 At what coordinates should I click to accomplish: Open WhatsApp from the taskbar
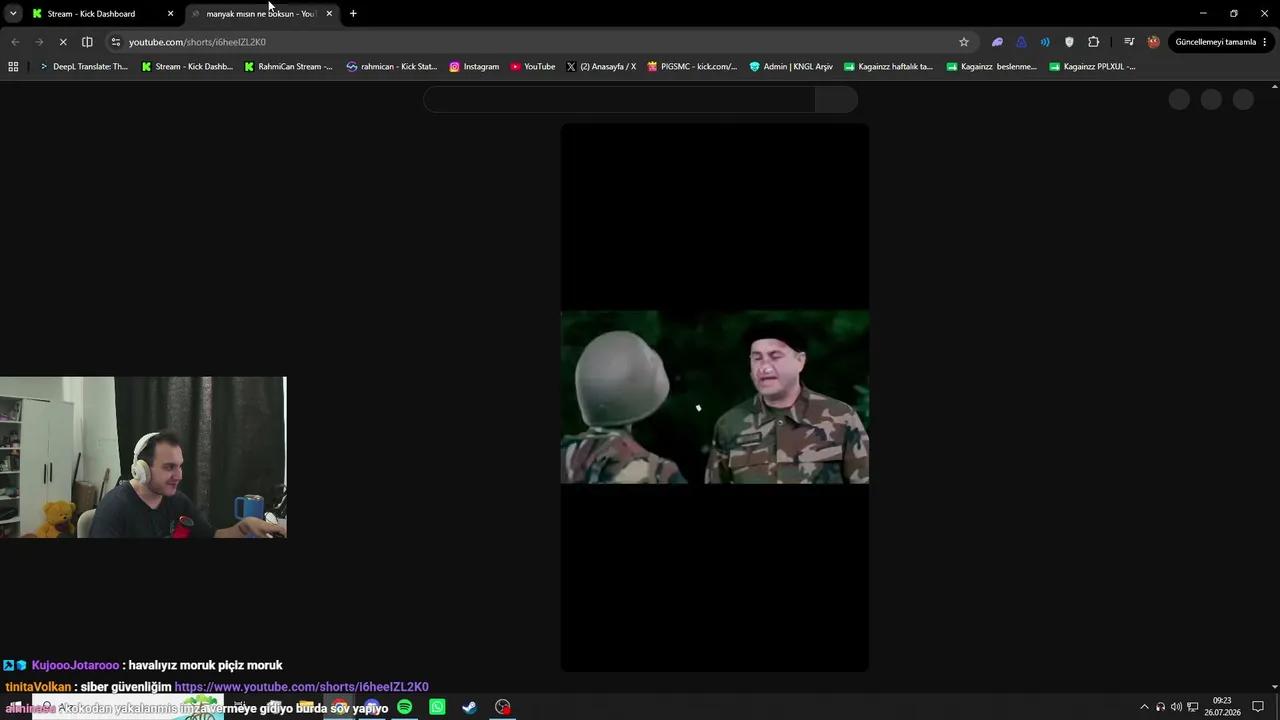click(x=437, y=707)
